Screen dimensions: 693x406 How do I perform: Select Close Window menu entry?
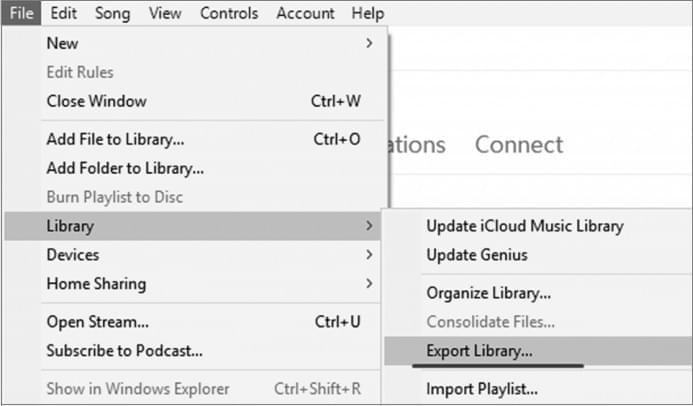click(x=96, y=101)
